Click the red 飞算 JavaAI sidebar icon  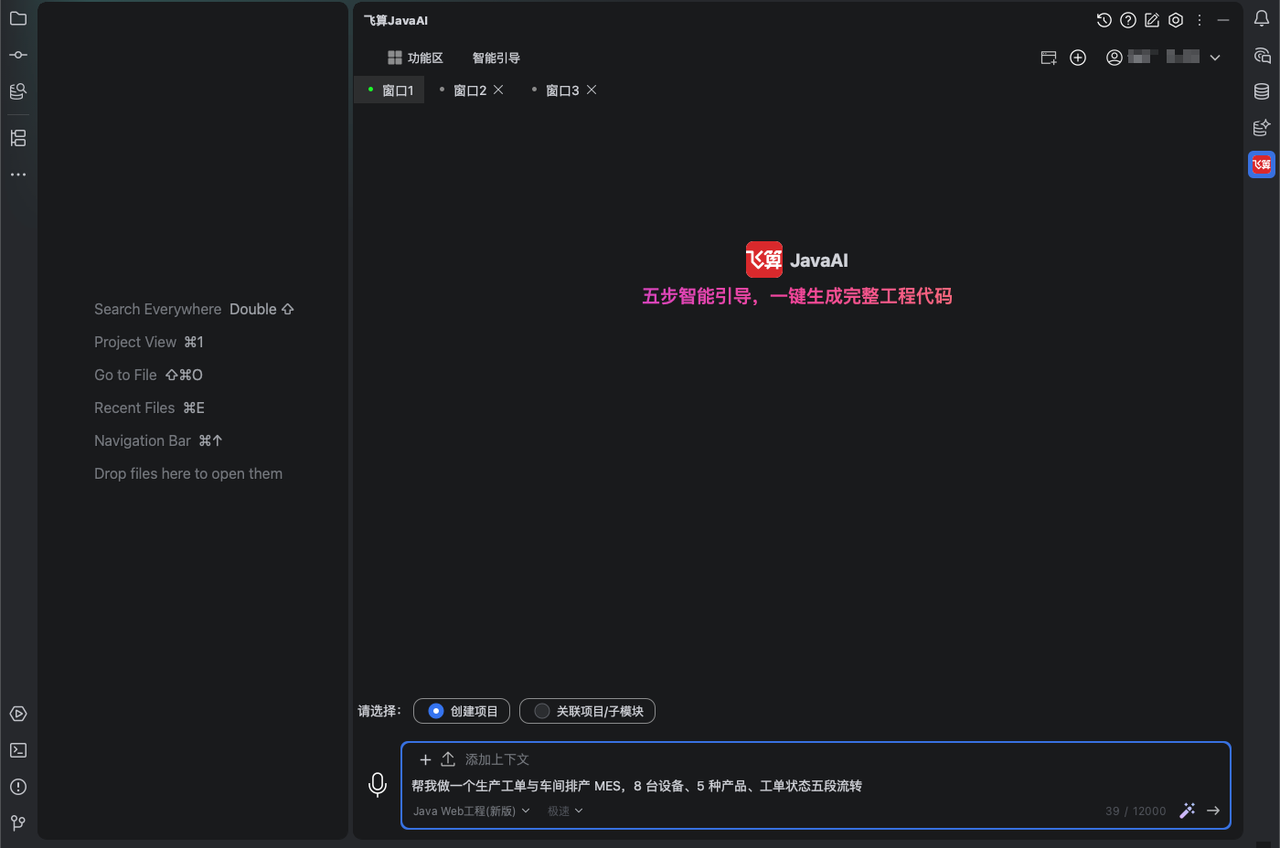click(x=1262, y=164)
